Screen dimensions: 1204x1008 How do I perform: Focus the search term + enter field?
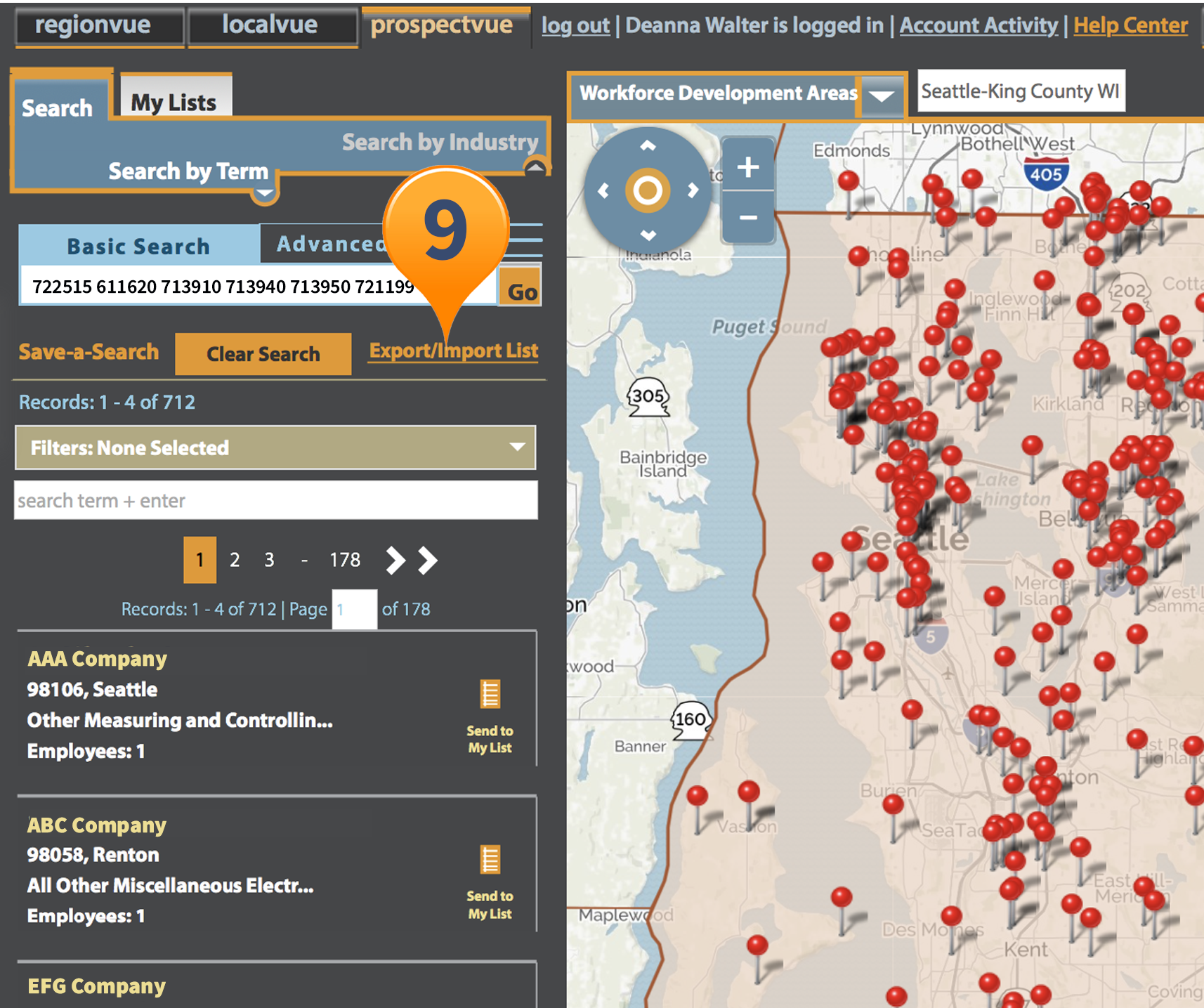[x=276, y=500]
